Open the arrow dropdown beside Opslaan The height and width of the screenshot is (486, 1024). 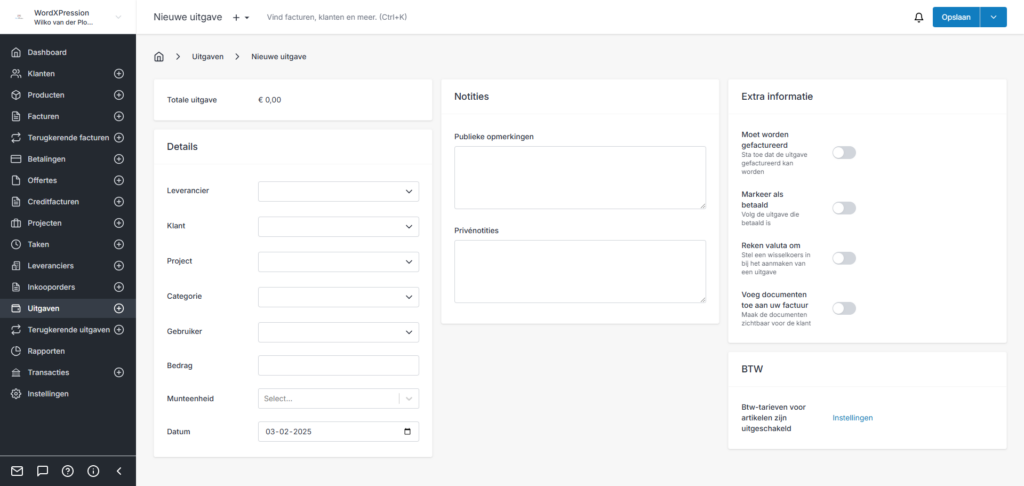coord(993,17)
